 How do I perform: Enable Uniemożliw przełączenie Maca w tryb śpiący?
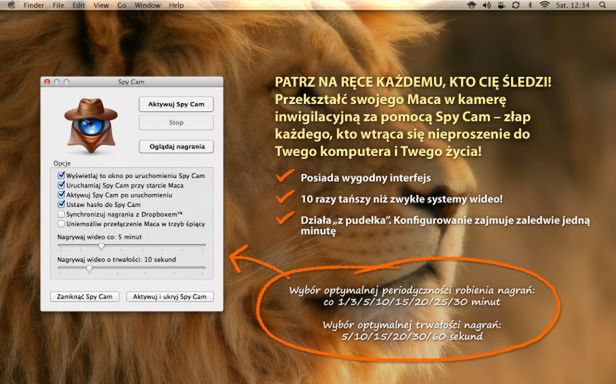point(61,224)
